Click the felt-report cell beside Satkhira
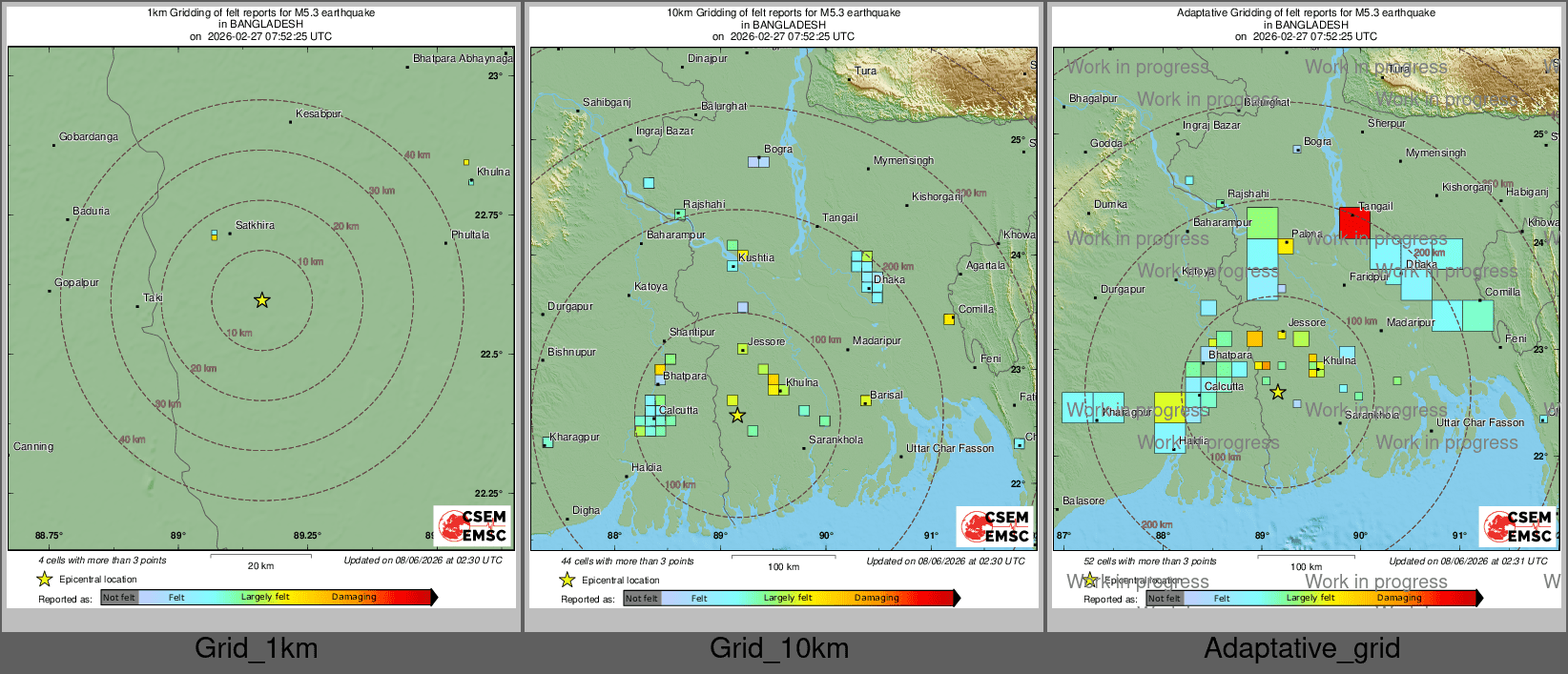Image resolution: width=1568 pixels, height=674 pixels. point(214,235)
